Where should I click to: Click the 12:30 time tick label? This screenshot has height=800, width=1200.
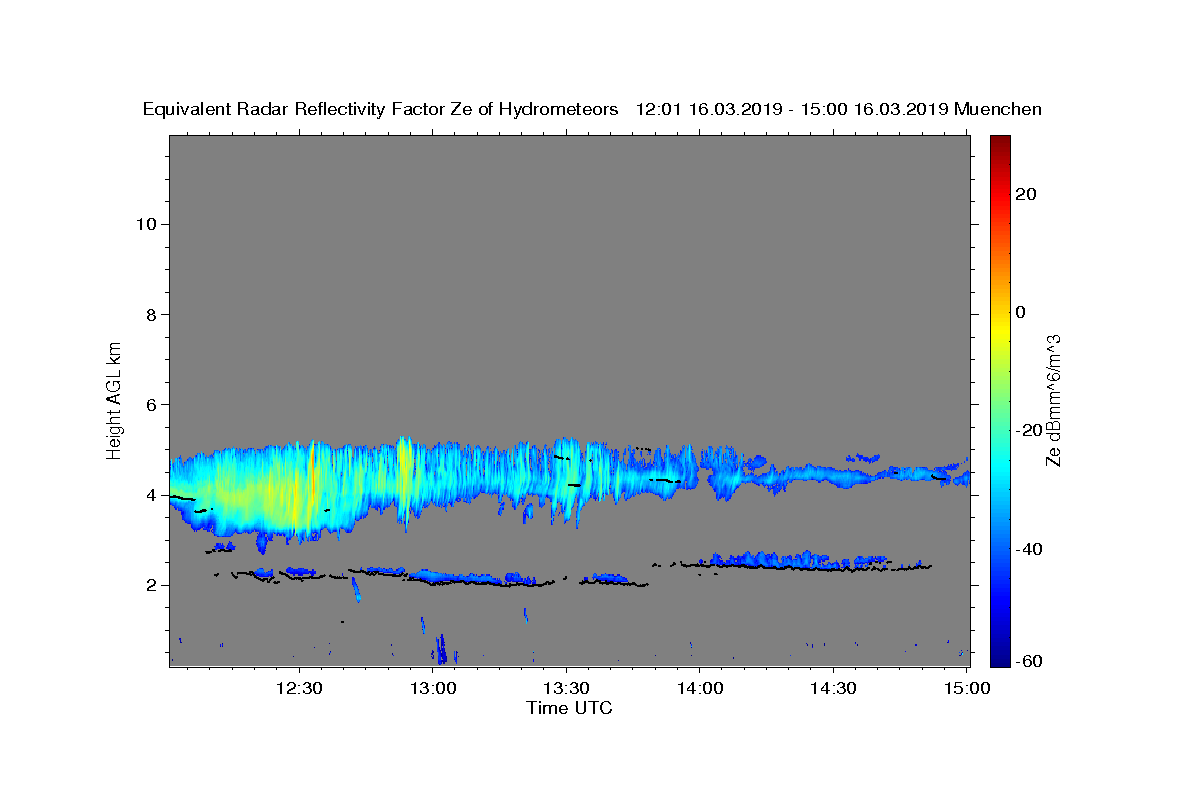pos(299,688)
